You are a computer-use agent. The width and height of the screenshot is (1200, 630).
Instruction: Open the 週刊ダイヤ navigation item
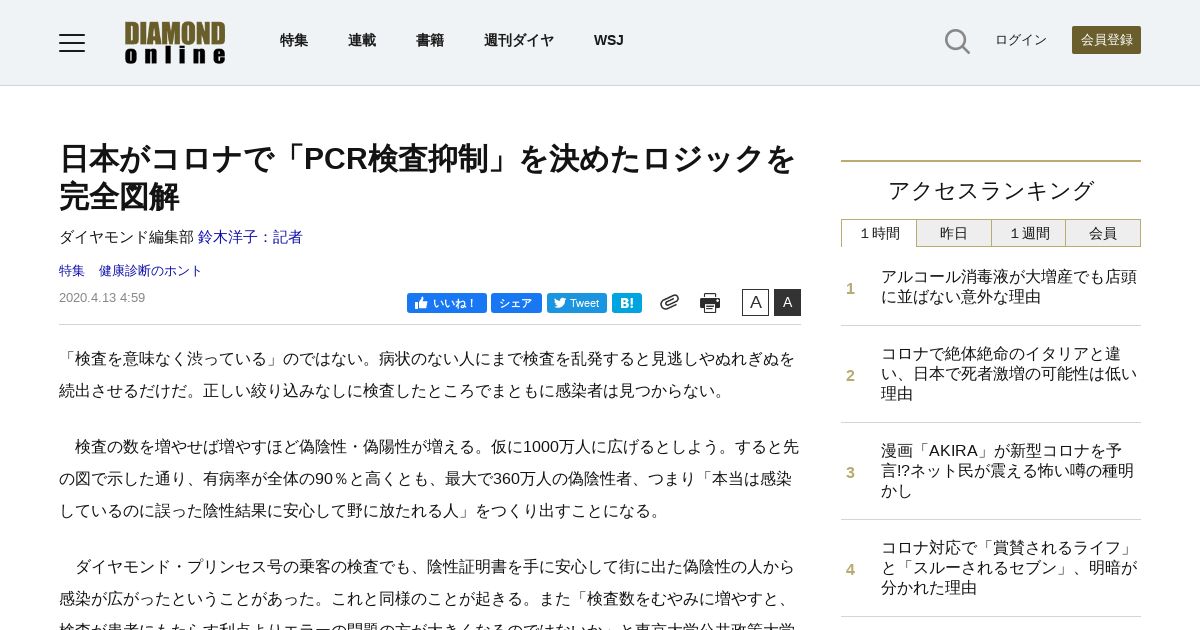click(519, 40)
